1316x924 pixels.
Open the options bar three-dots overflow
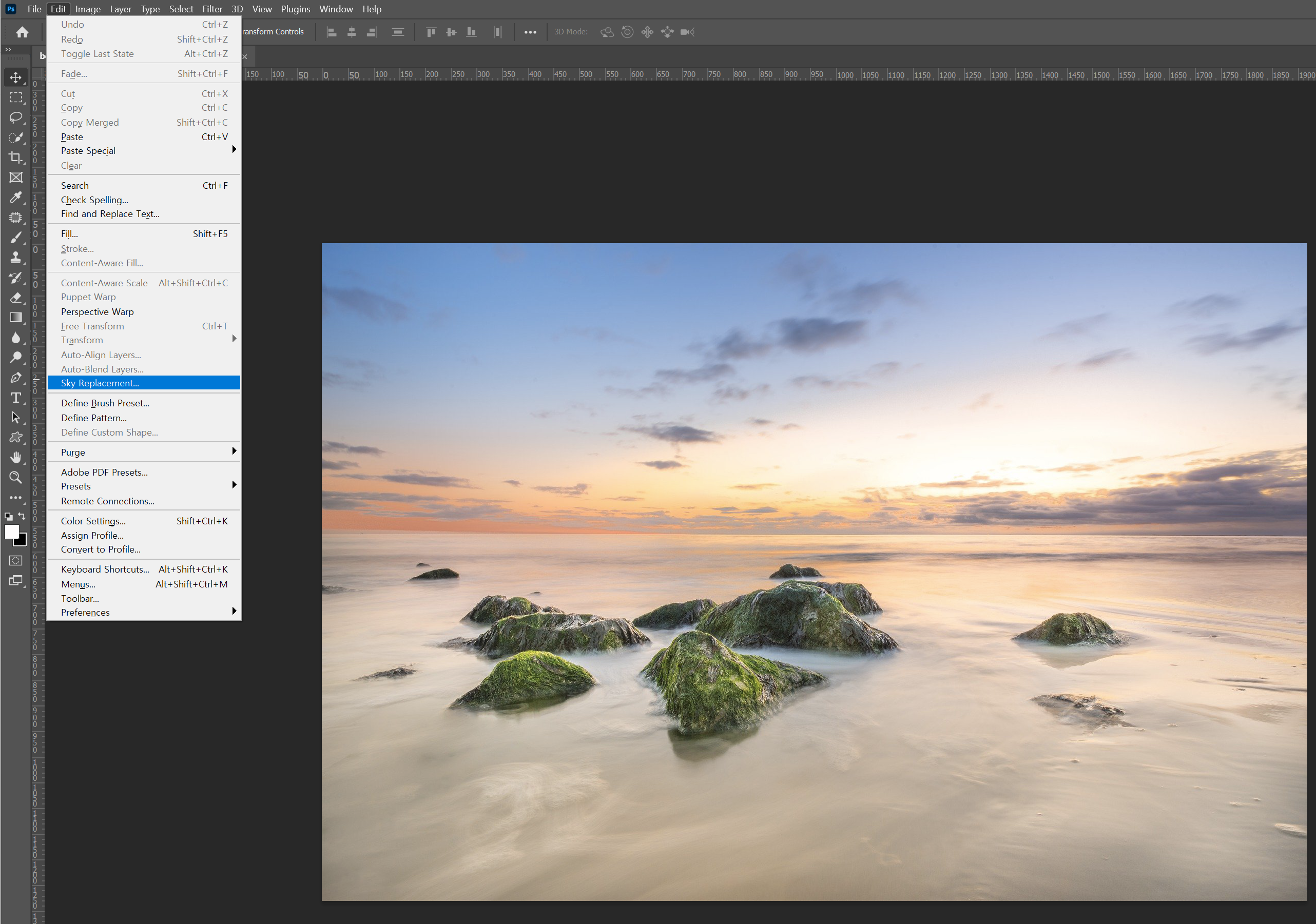[x=530, y=32]
